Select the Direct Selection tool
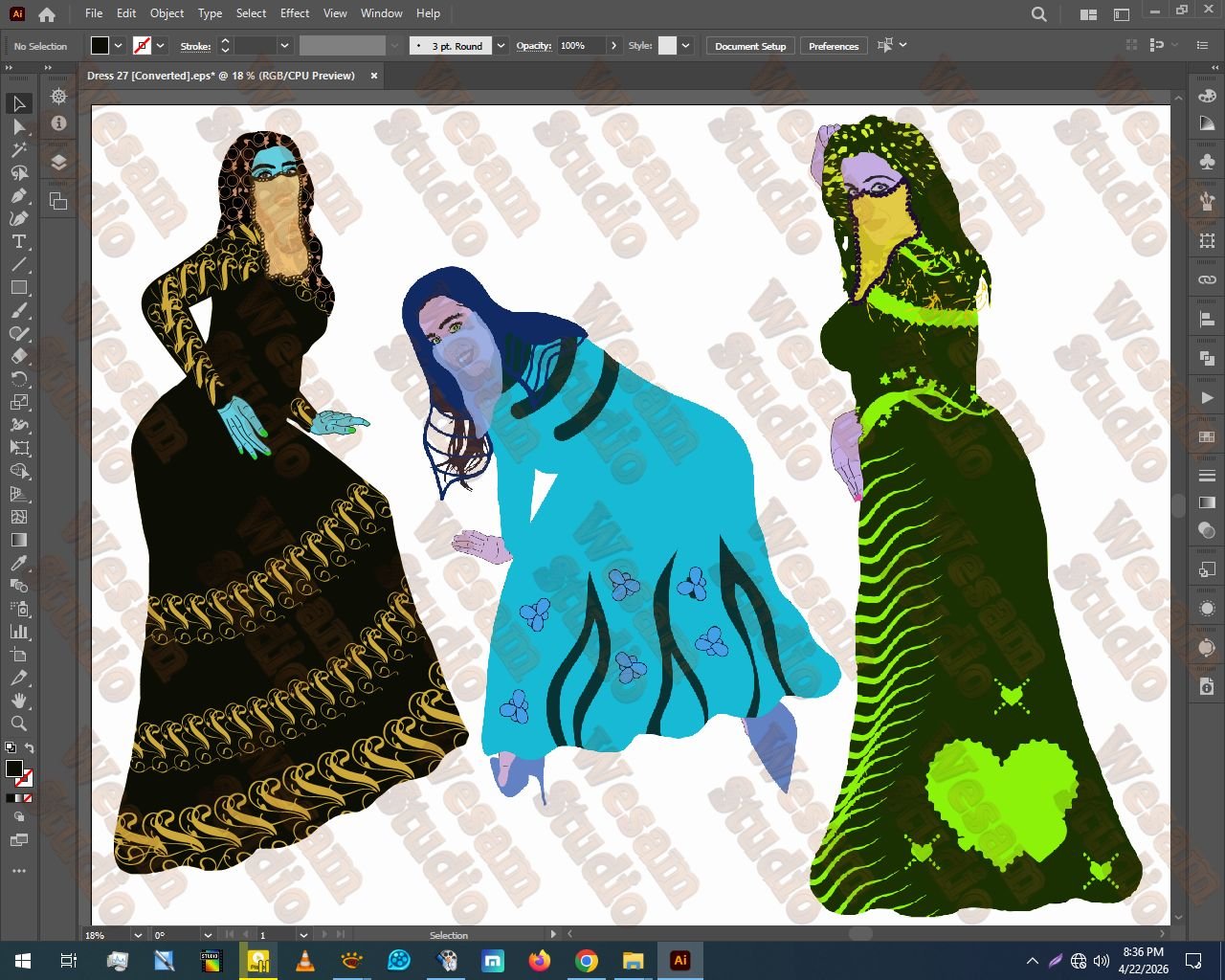Screen dimensions: 1225x980 click(19, 126)
